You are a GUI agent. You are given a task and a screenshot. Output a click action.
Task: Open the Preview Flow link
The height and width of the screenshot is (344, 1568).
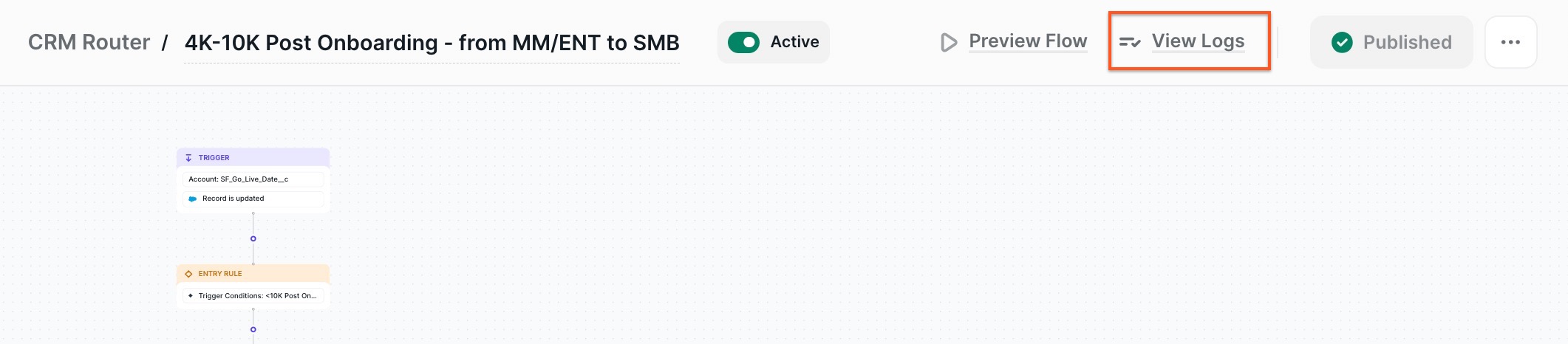click(x=1028, y=41)
